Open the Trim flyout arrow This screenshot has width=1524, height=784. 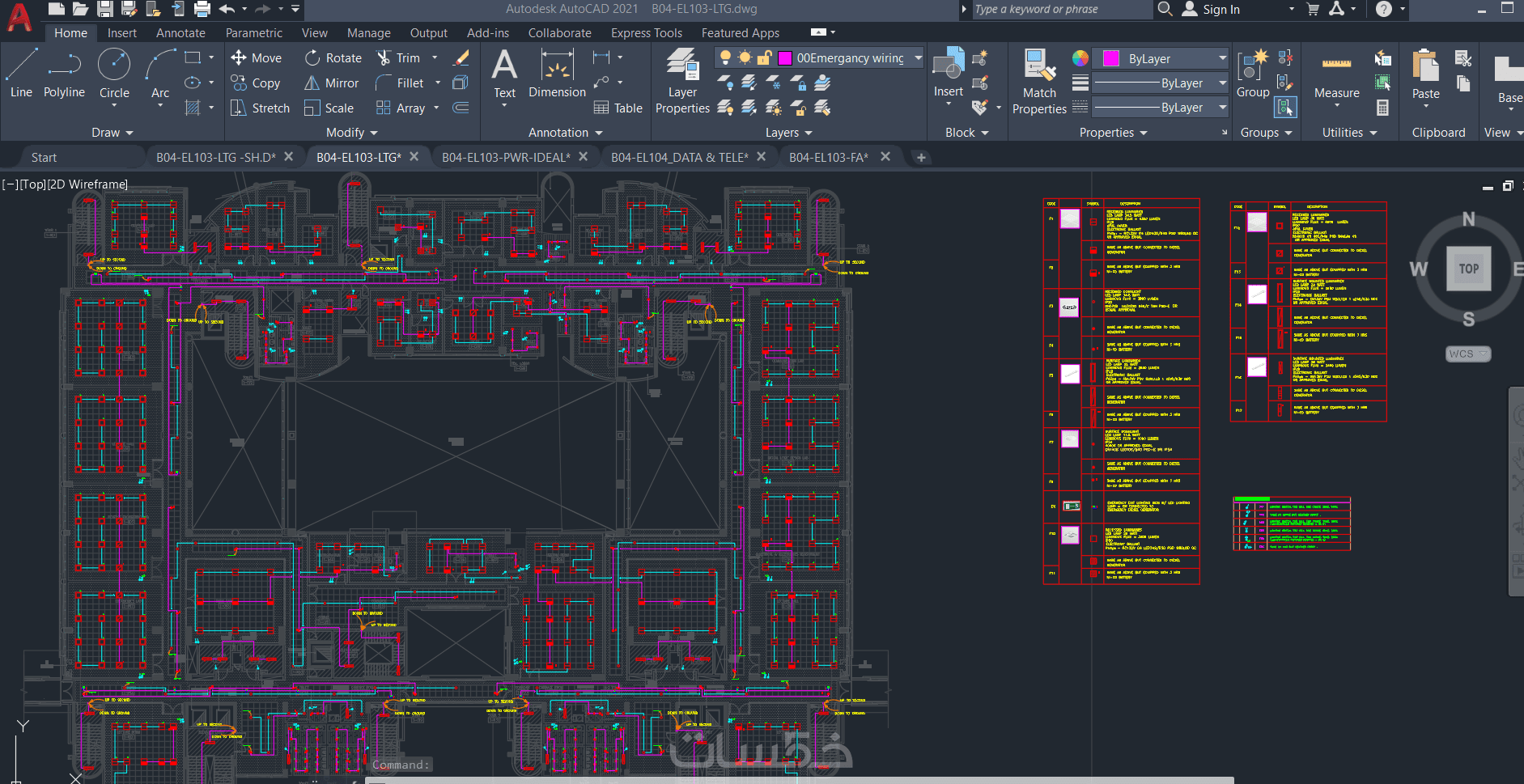pos(435,57)
